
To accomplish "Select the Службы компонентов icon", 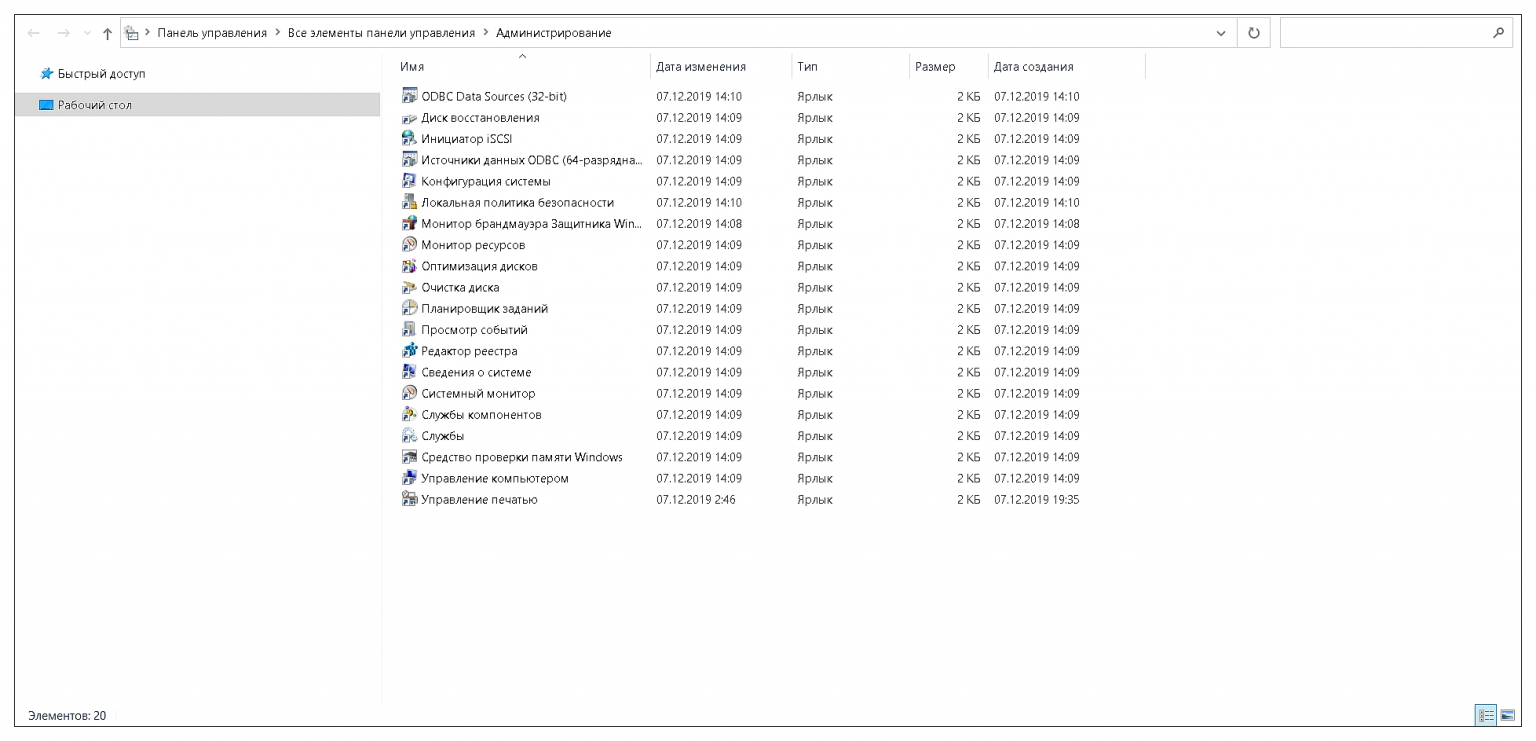I will (x=408, y=415).
